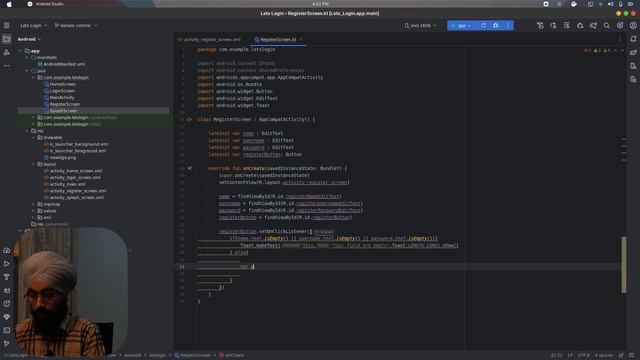Click the onCreate breadcrumb in status bar
The width and height of the screenshot is (640, 360).
[x=231, y=356]
